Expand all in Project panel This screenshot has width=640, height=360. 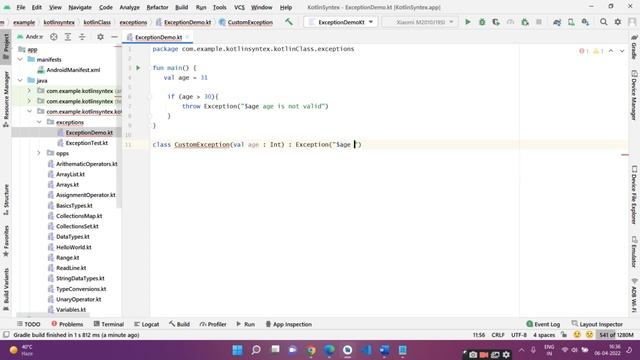(68, 37)
